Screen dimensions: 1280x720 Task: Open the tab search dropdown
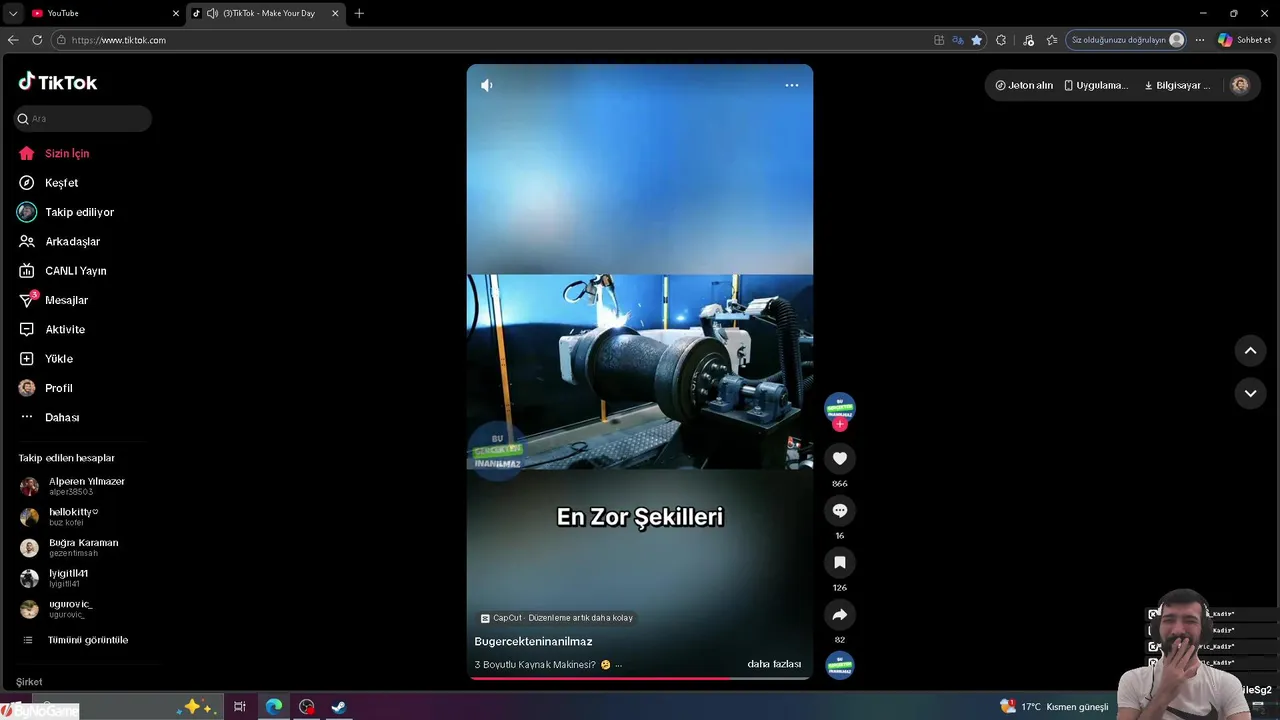pyautogui.click(x=13, y=13)
